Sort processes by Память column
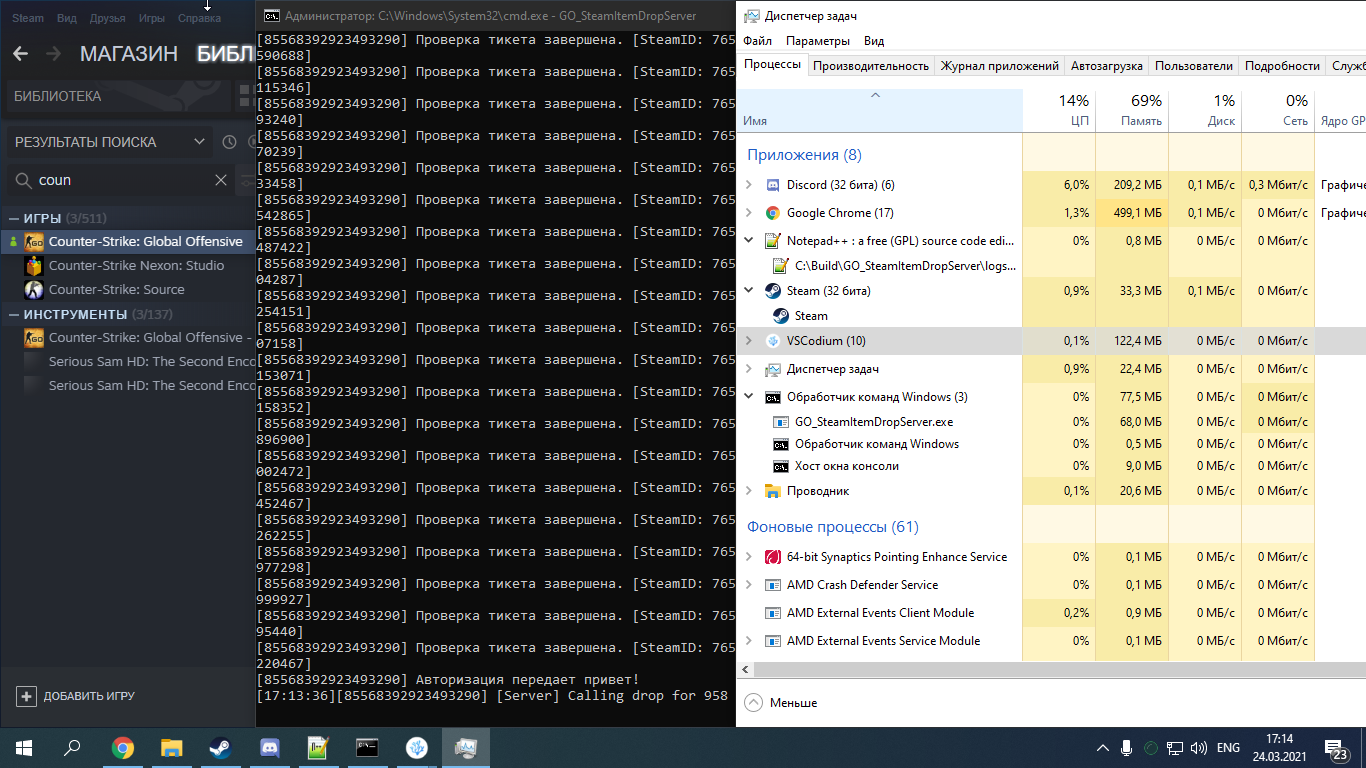Image resolution: width=1366 pixels, height=768 pixels. (1132, 110)
